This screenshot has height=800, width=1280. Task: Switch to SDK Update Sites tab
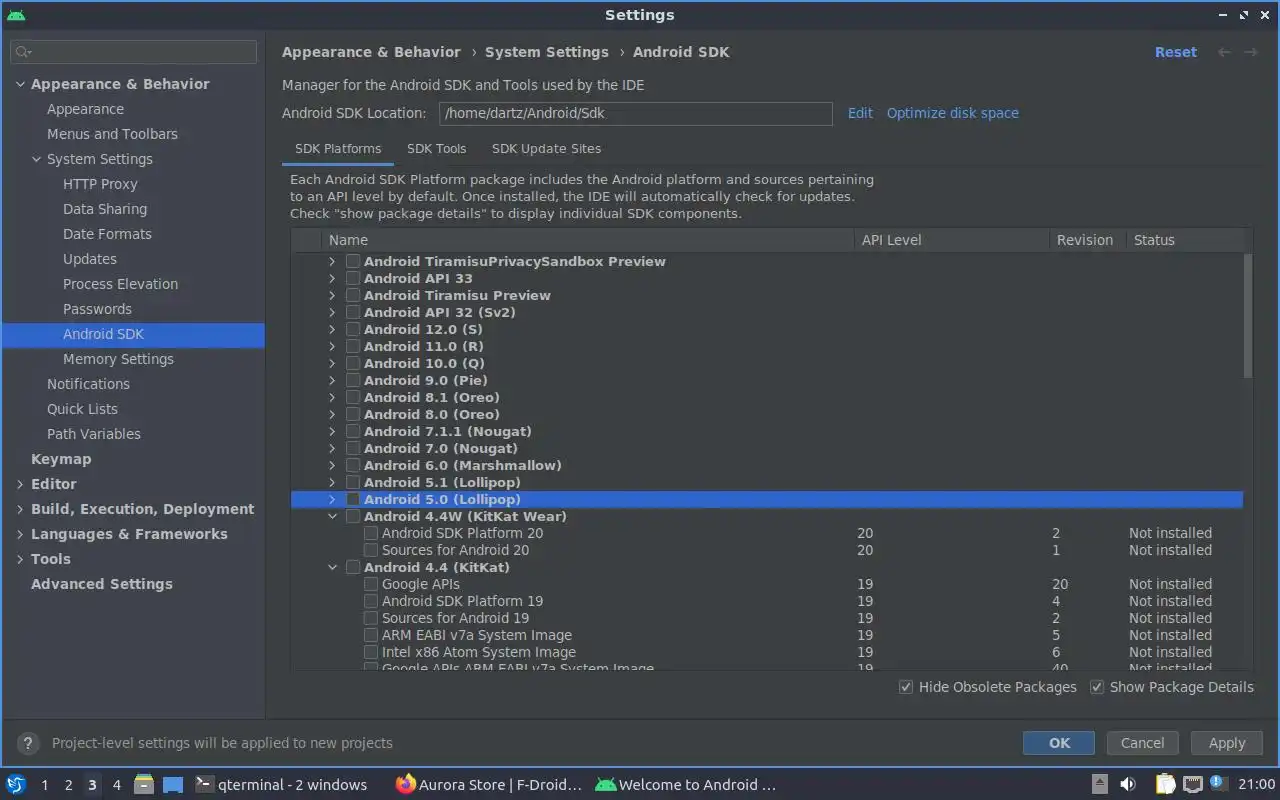pyautogui.click(x=546, y=148)
